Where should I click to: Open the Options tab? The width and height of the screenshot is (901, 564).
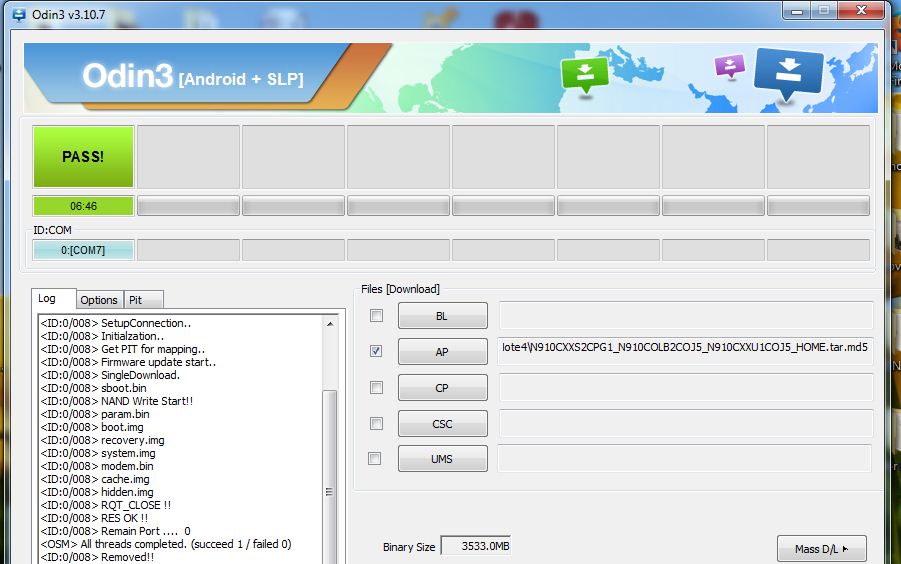[x=99, y=300]
